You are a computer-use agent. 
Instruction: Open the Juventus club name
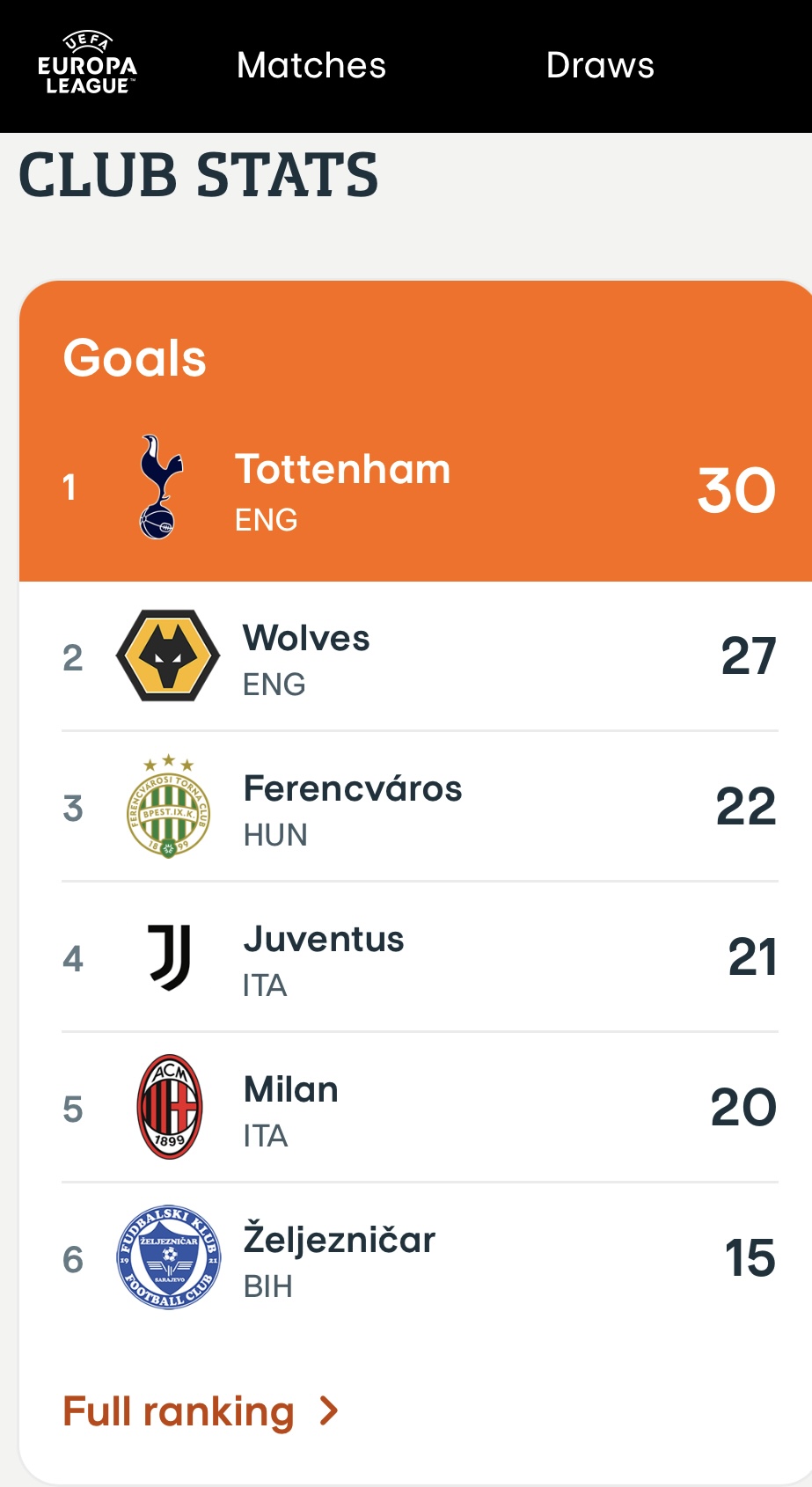tap(324, 939)
